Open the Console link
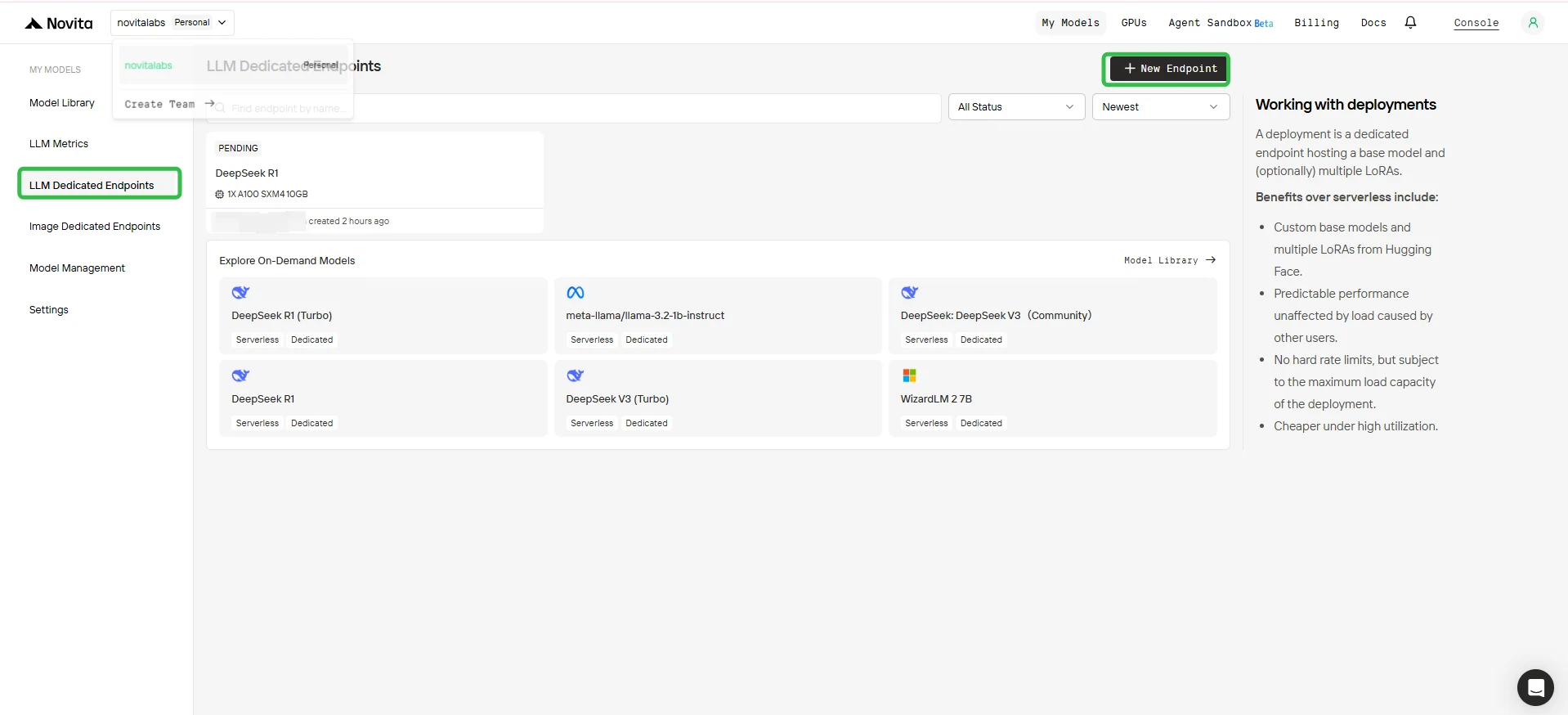The height and width of the screenshot is (715, 1568). point(1476,23)
